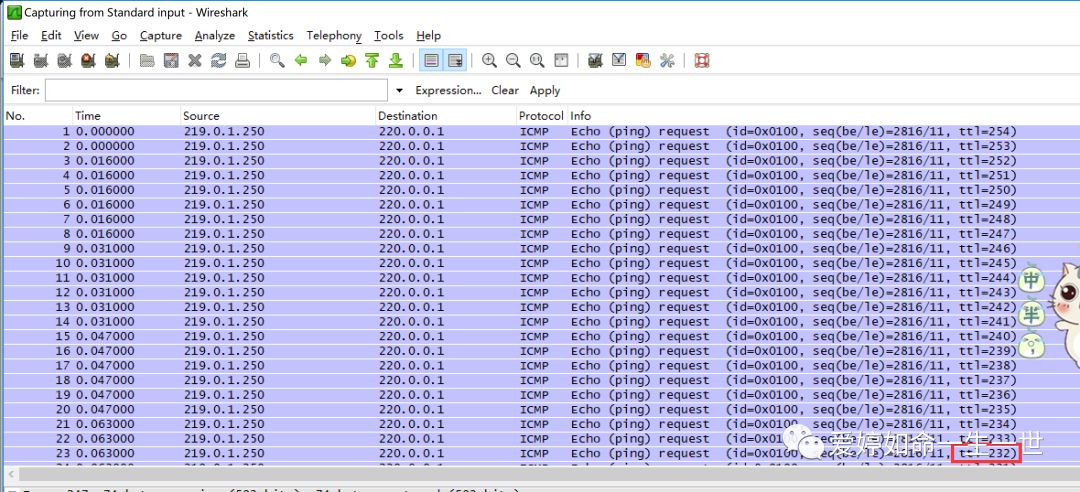The height and width of the screenshot is (492, 1080).
Task: Edit capture filters icon
Action: pyautogui.click(x=596, y=61)
